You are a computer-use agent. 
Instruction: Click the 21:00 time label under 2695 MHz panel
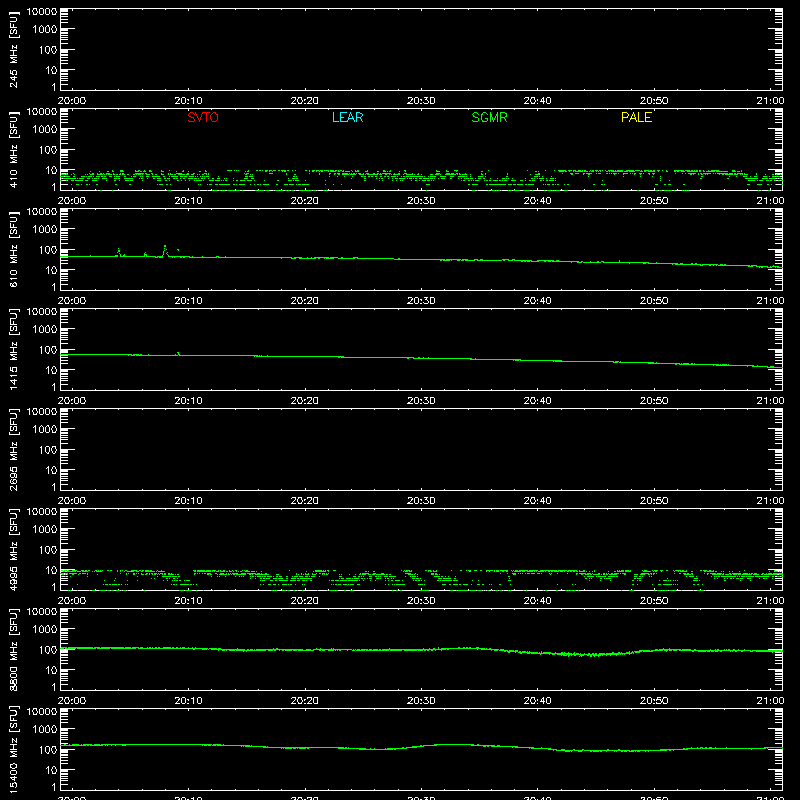coord(770,501)
